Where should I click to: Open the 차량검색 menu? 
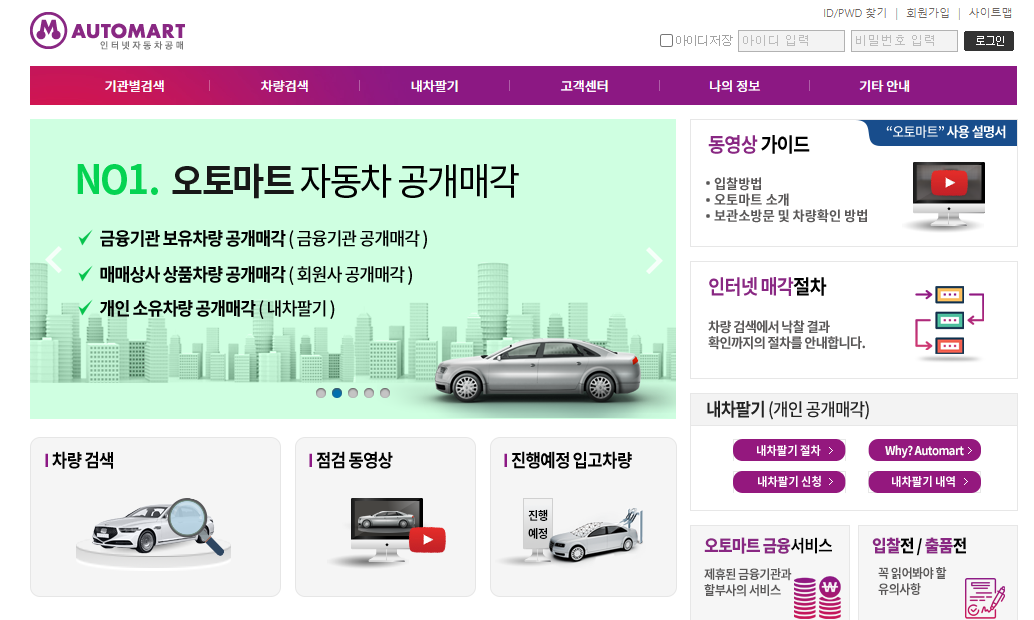[x=284, y=86]
